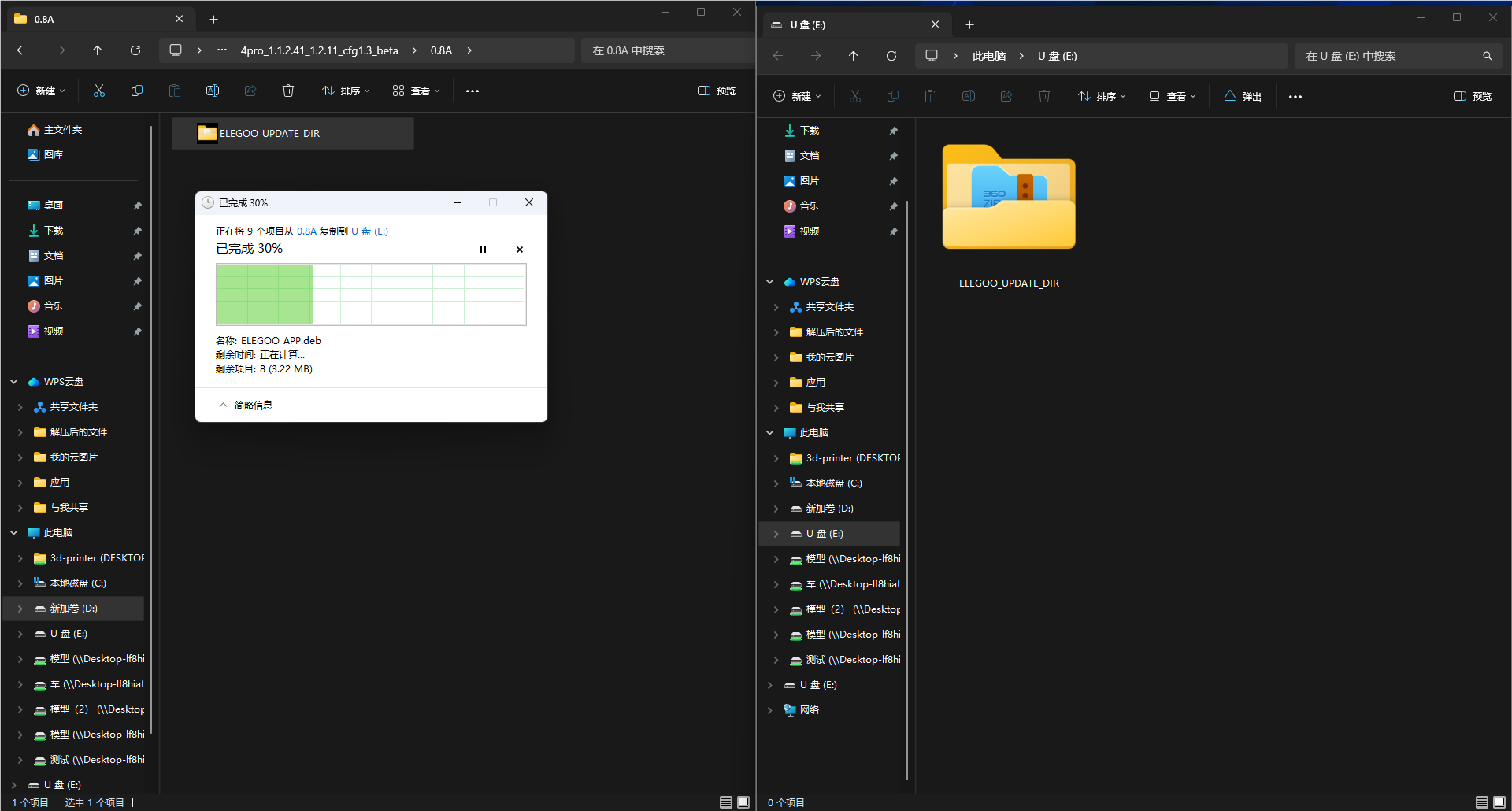This screenshot has height=811, width=1512.
Task: Open the 查看 view dropdown in right window
Action: click(x=1173, y=96)
